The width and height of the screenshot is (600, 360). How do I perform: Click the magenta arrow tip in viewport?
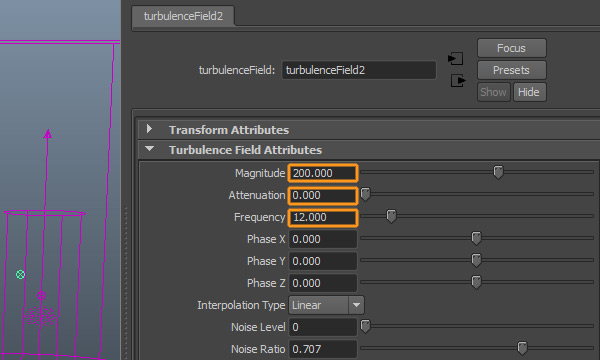coord(48,134)
